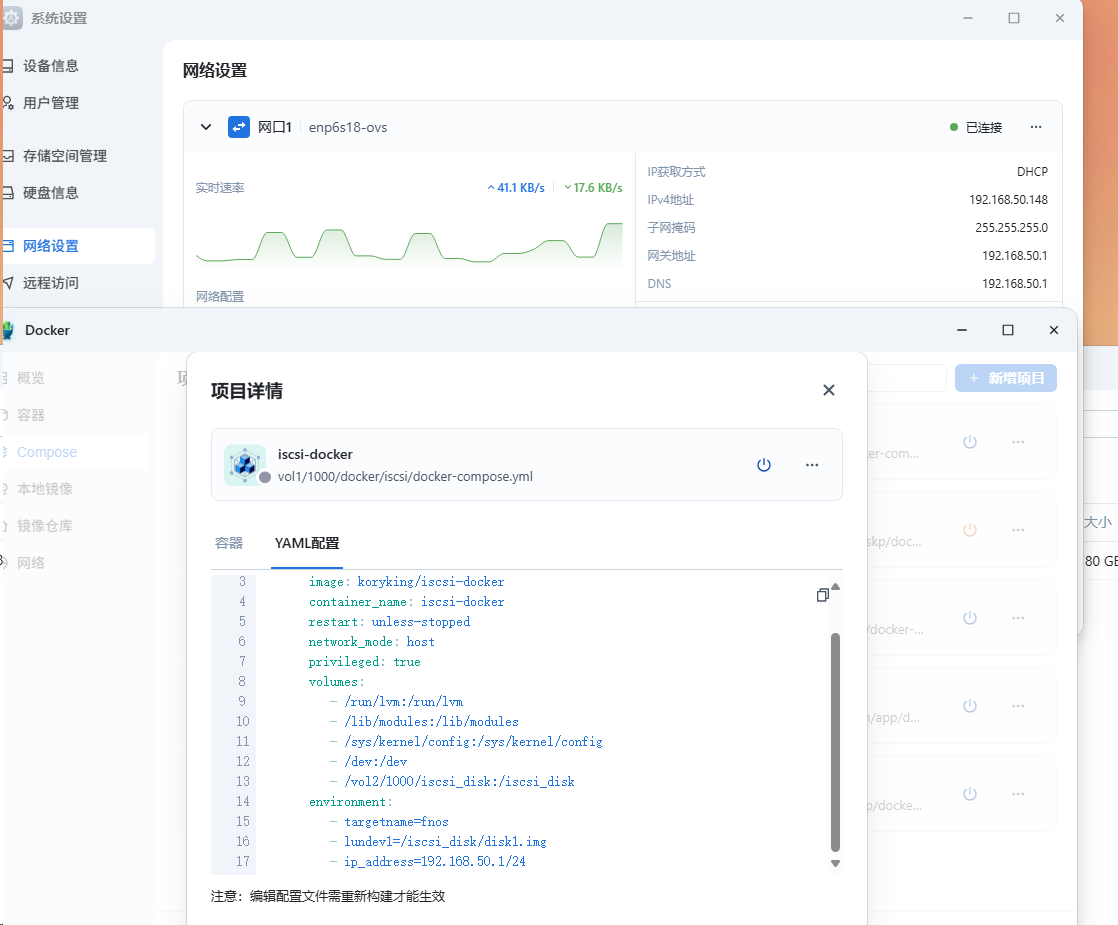
Task: Click YAML line privileged: true
Action: tap(364, 662)
